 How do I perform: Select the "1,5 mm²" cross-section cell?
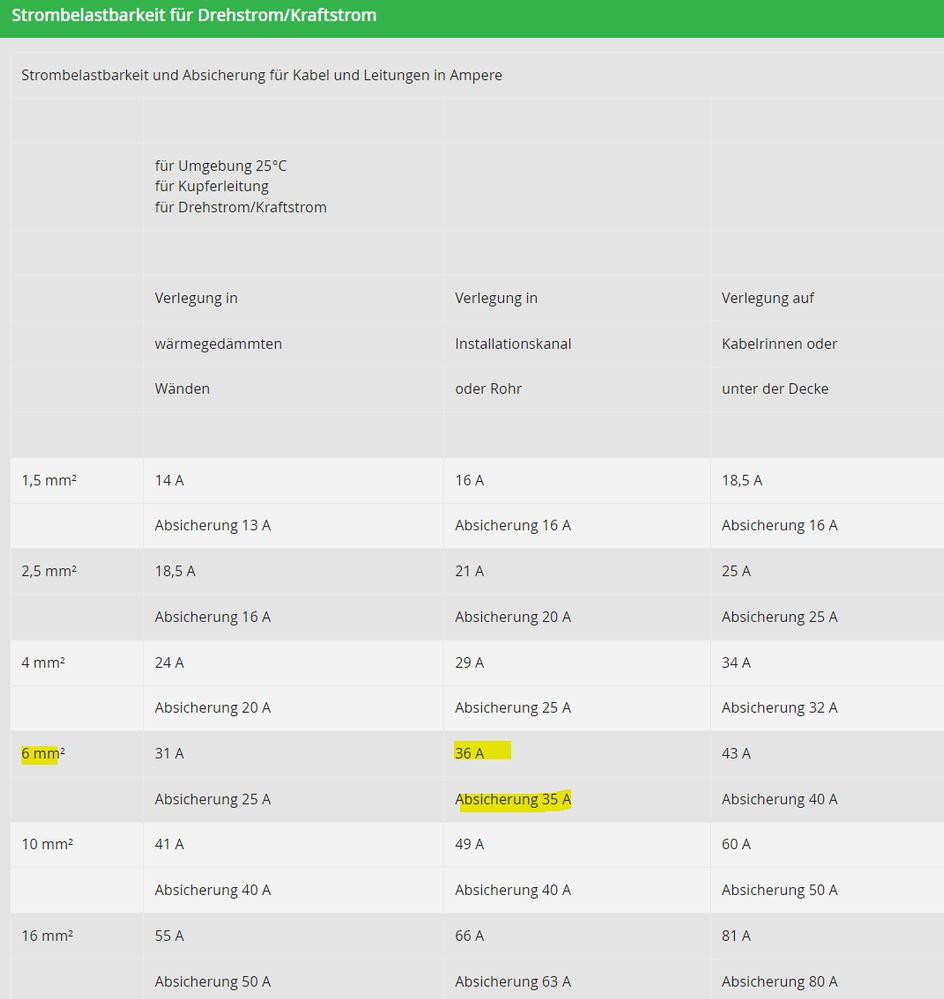pos(47,480)
